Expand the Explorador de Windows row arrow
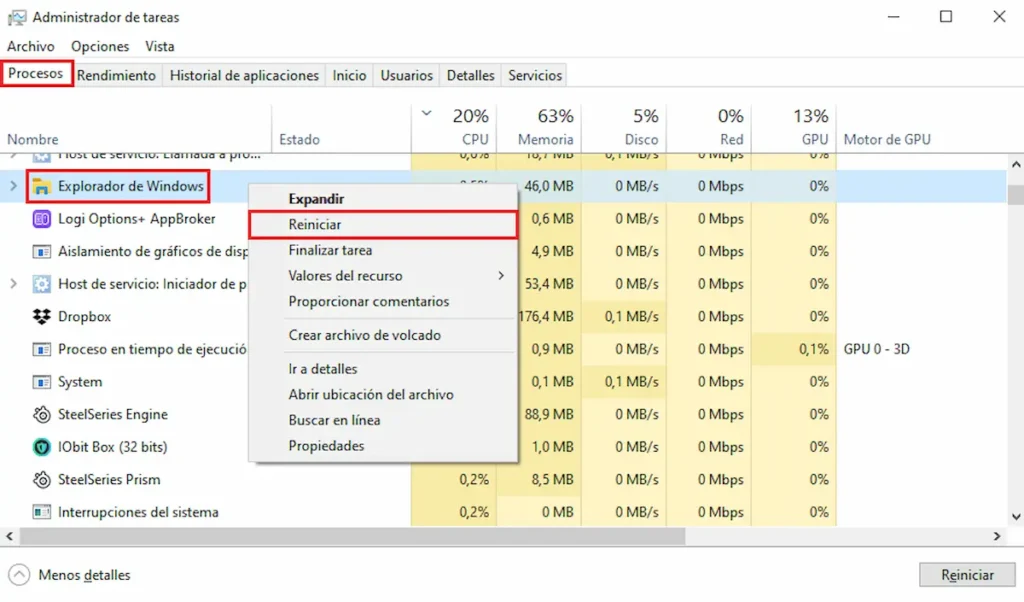Viewport: 1024px width, 602px height. (14, 186)
